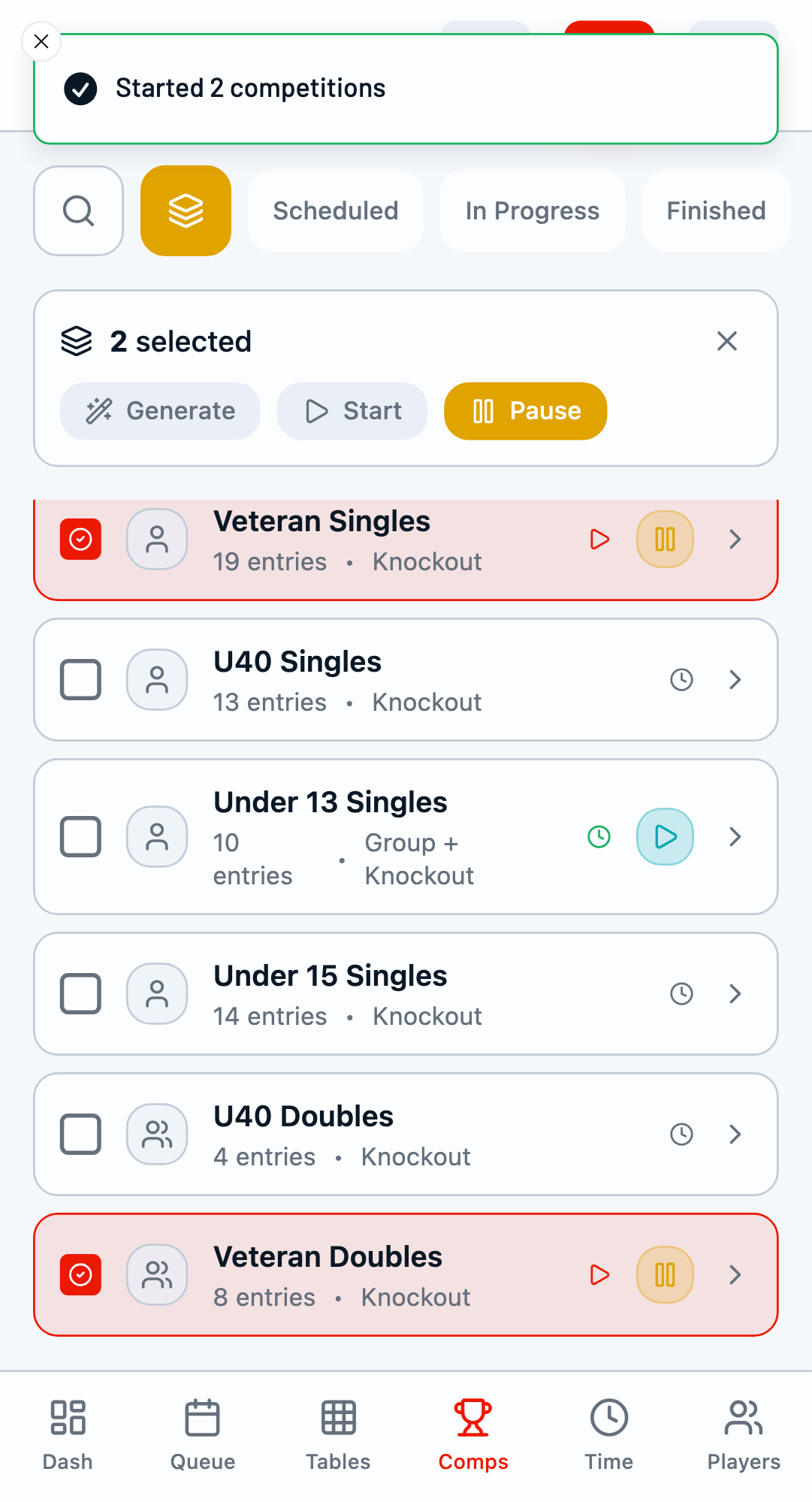Start the Under 13 Singles competition
Viewport: 812px width, 1502px height.
point(665,837)
